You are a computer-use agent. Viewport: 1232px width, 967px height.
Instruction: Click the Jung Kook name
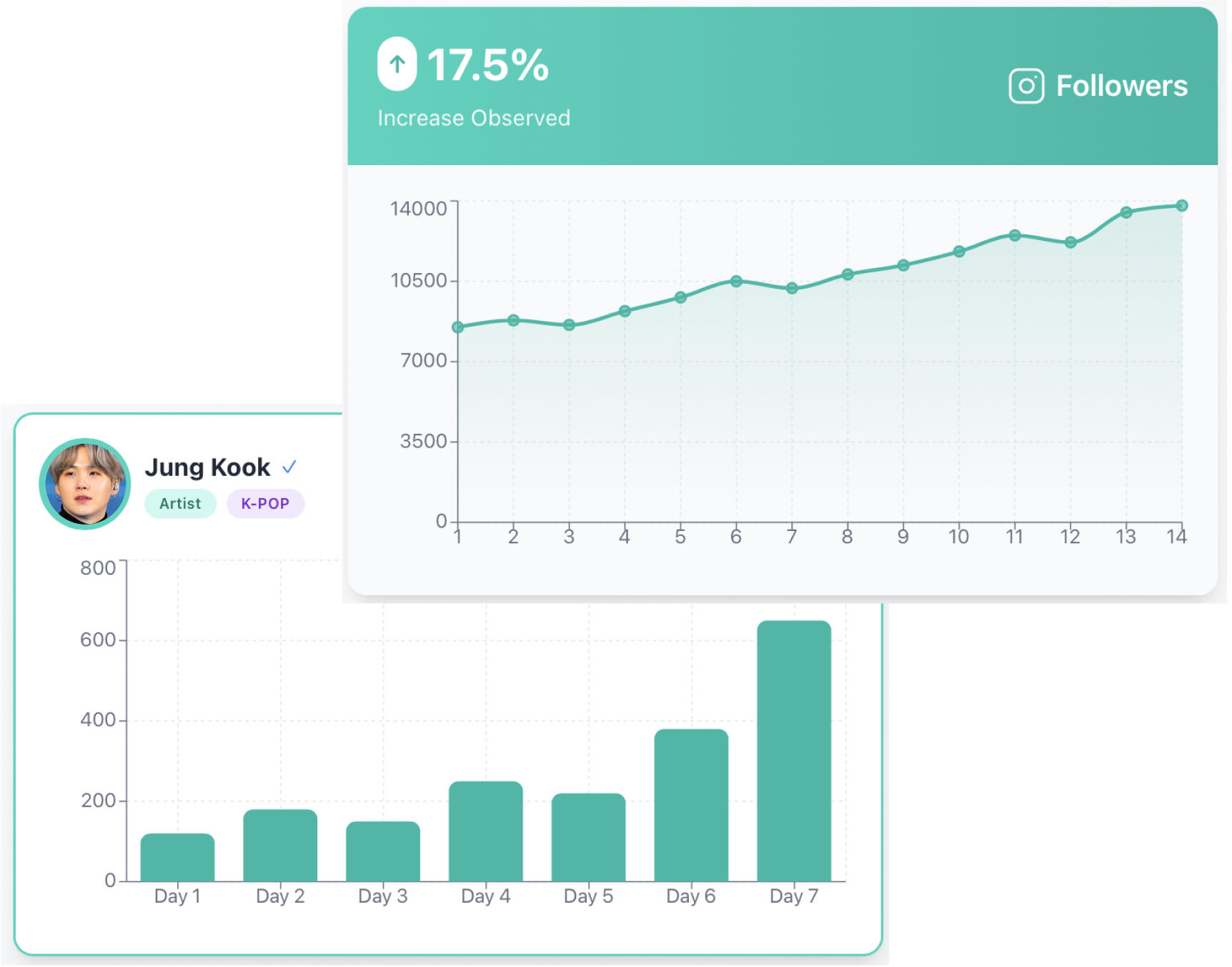point(207,467)
